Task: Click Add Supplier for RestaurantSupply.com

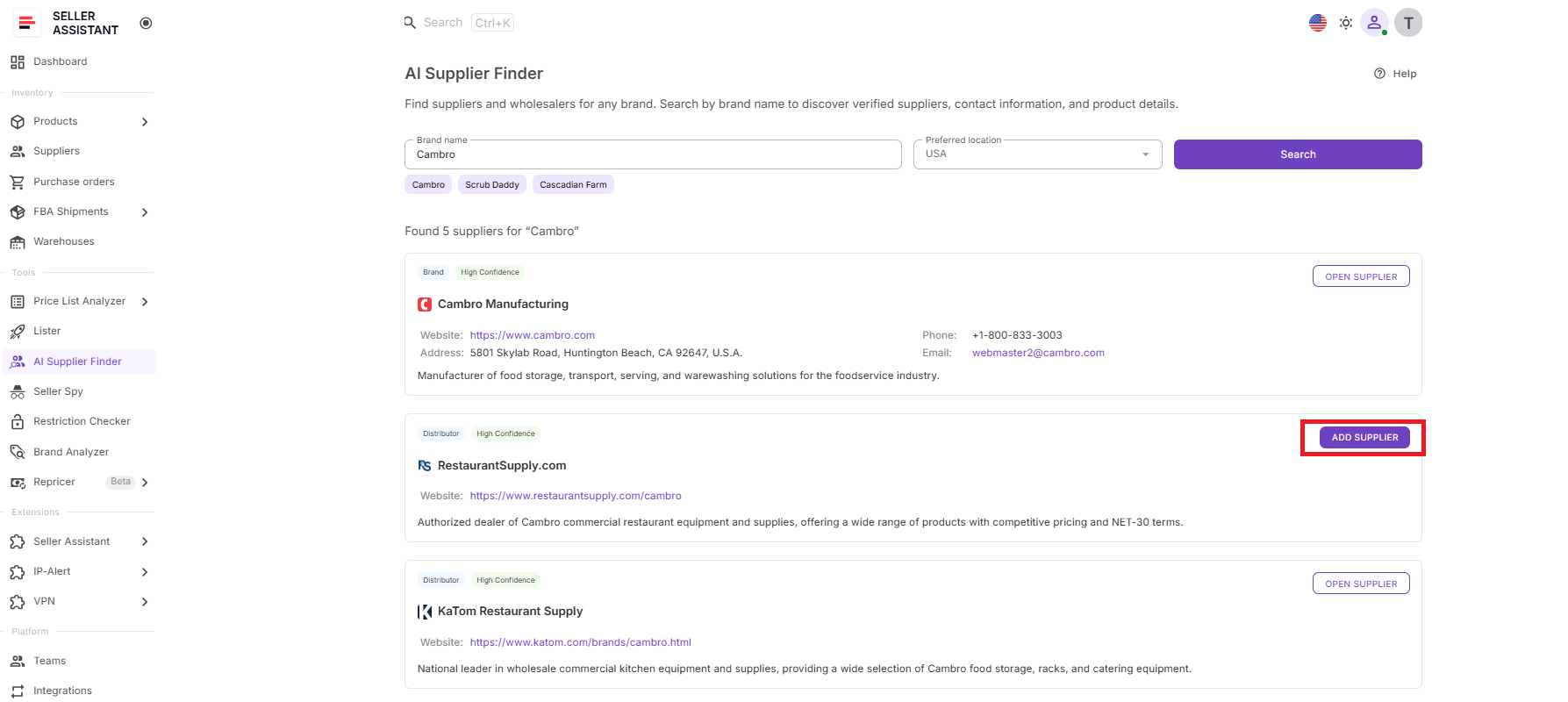Action: pos(1364,437)
